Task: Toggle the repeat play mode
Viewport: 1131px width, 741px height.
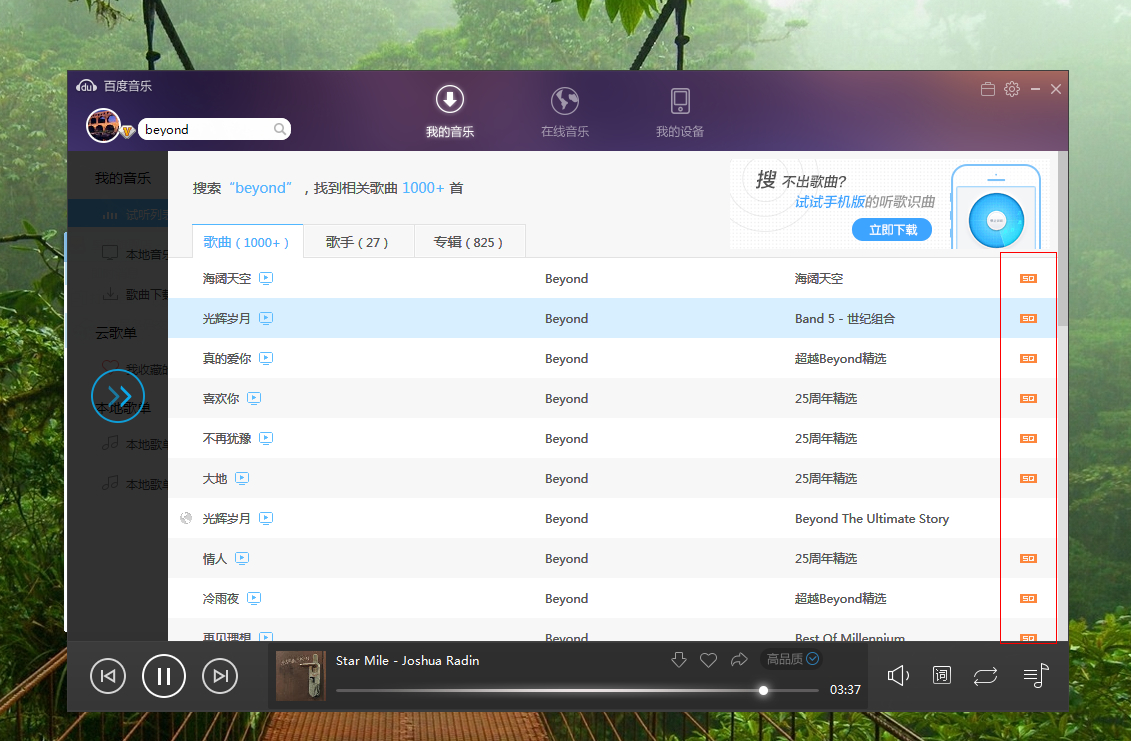Action: (985, 676)
